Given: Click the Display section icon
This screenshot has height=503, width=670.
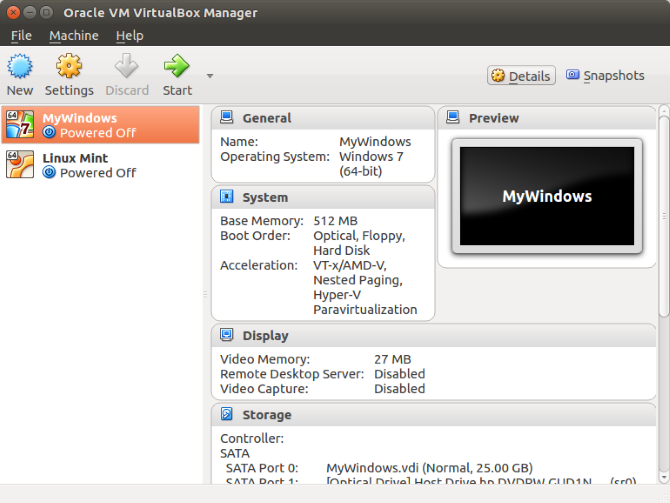Looking at the screenshot, I should (x=227, y=336).
